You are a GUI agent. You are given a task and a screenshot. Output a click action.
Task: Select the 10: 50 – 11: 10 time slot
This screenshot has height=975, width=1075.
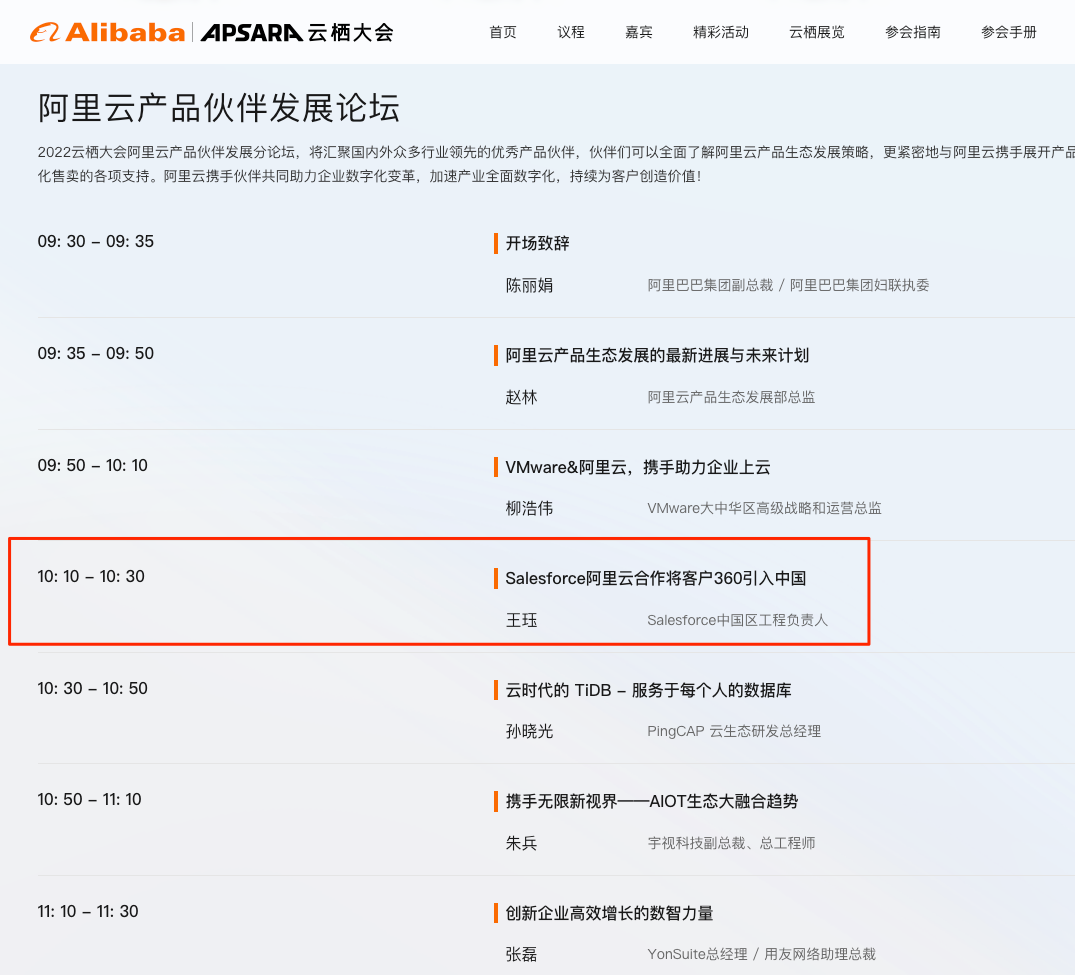coord(89,799)
